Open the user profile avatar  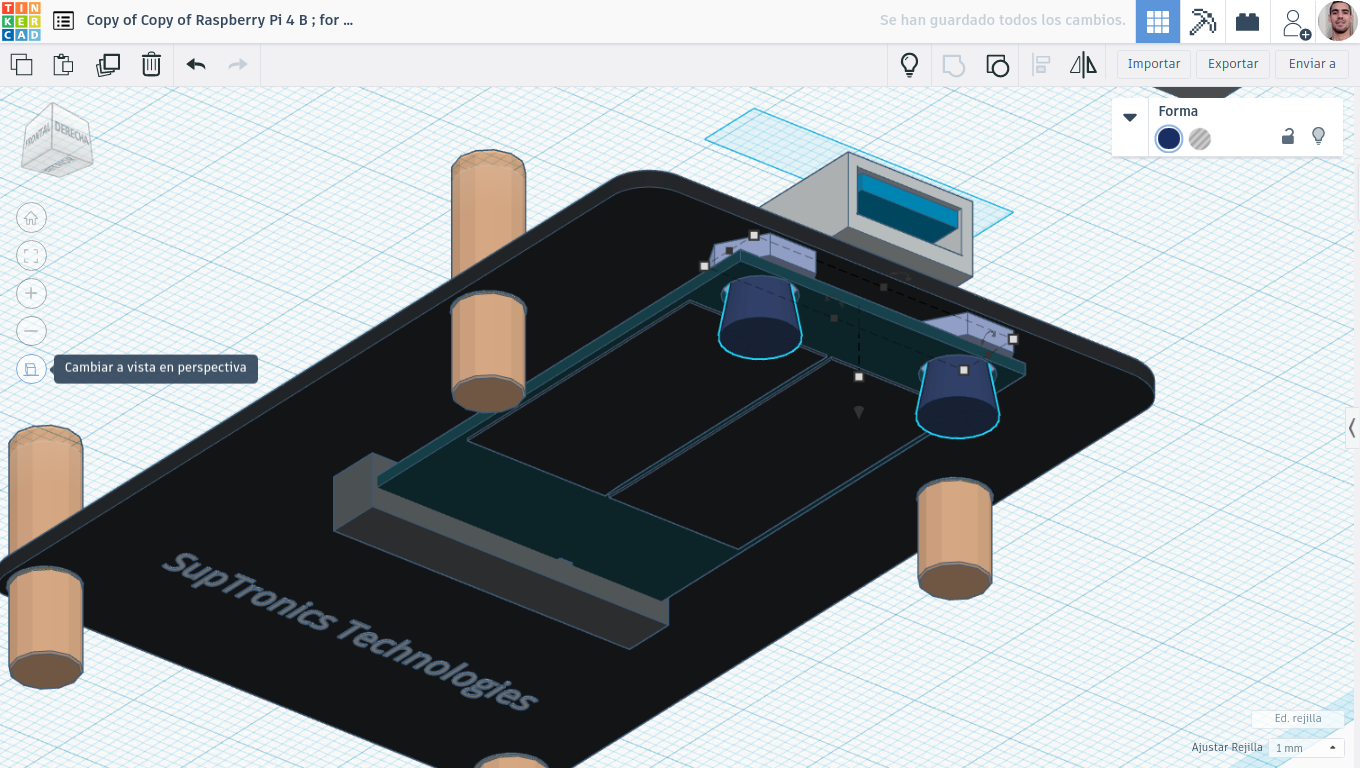tap(1337, 21)
